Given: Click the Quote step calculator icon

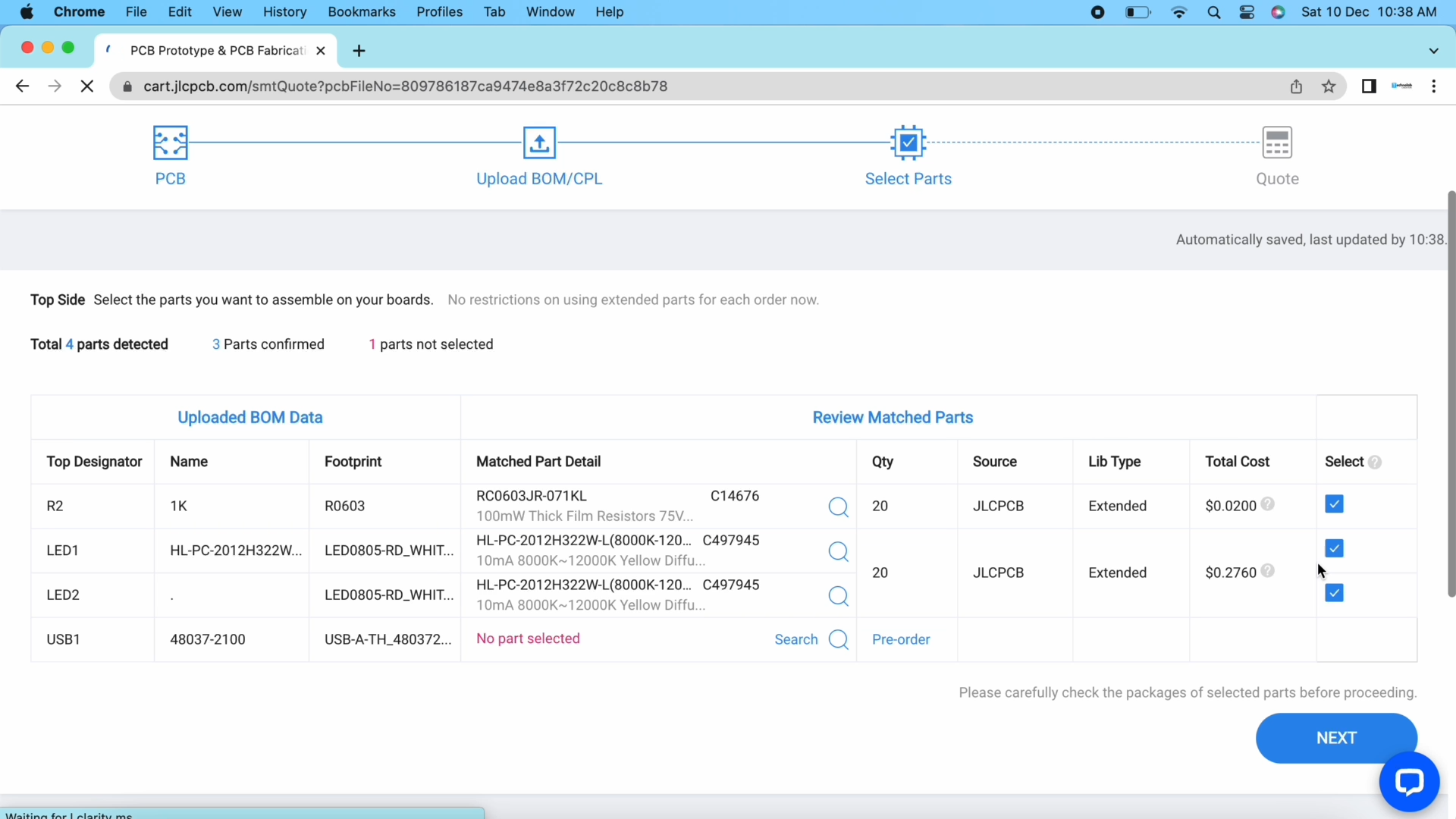Looking at the screenshot, I should pos(1277,143).
